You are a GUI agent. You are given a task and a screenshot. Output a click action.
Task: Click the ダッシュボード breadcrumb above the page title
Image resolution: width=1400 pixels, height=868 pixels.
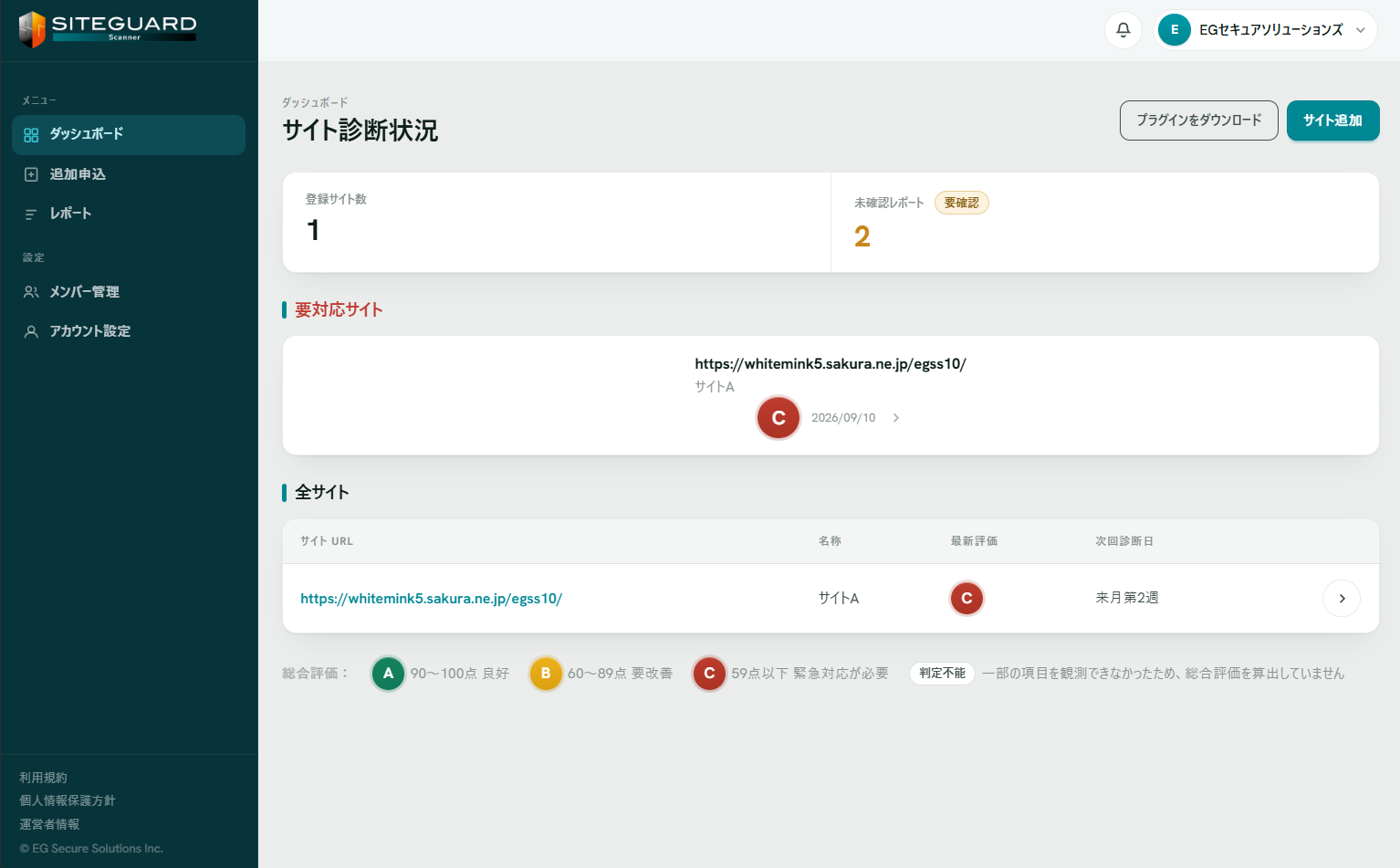315,102
